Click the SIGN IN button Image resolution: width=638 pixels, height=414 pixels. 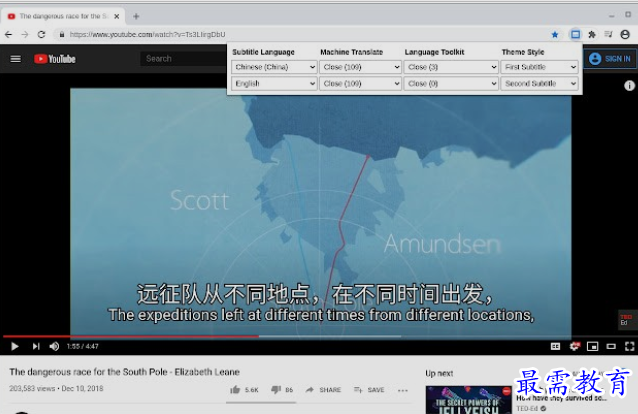610,59
